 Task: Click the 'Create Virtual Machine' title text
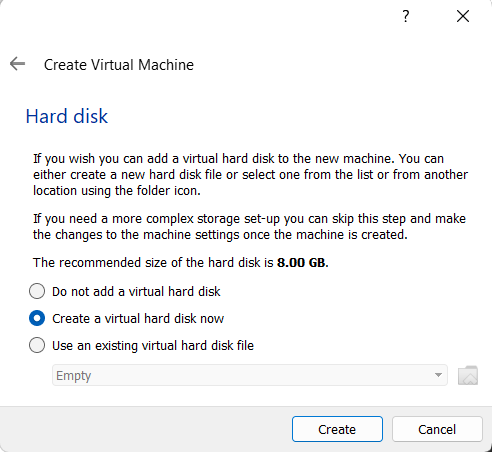coord(119,65)
